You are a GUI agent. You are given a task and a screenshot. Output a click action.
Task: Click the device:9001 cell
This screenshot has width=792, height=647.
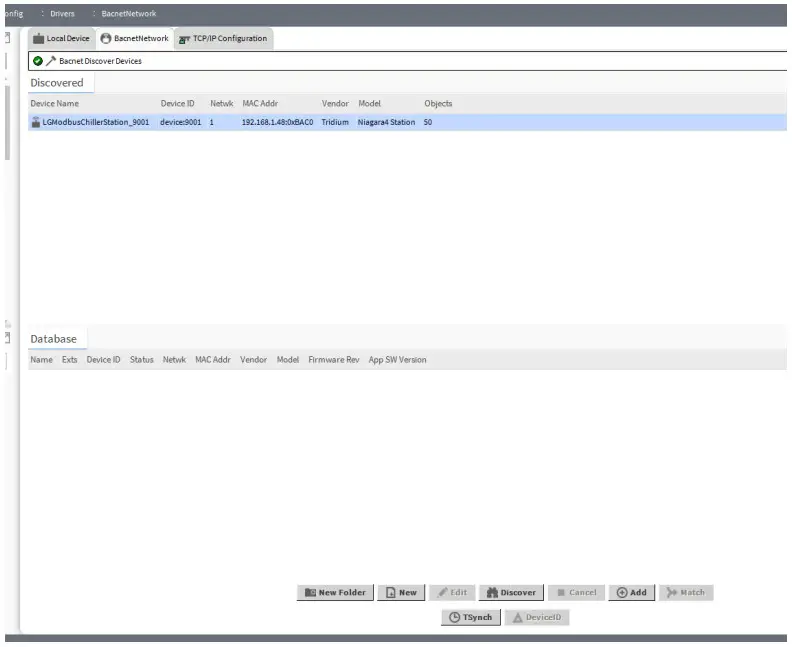point(180,122)
